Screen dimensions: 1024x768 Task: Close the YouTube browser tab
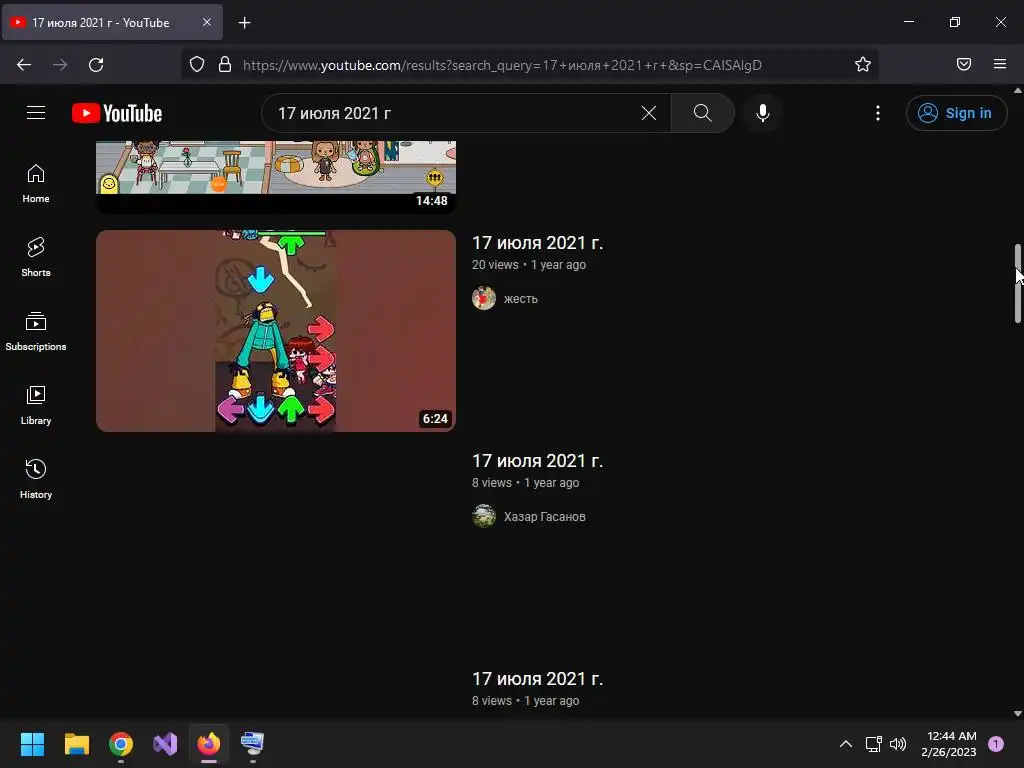tap(207, 23)
